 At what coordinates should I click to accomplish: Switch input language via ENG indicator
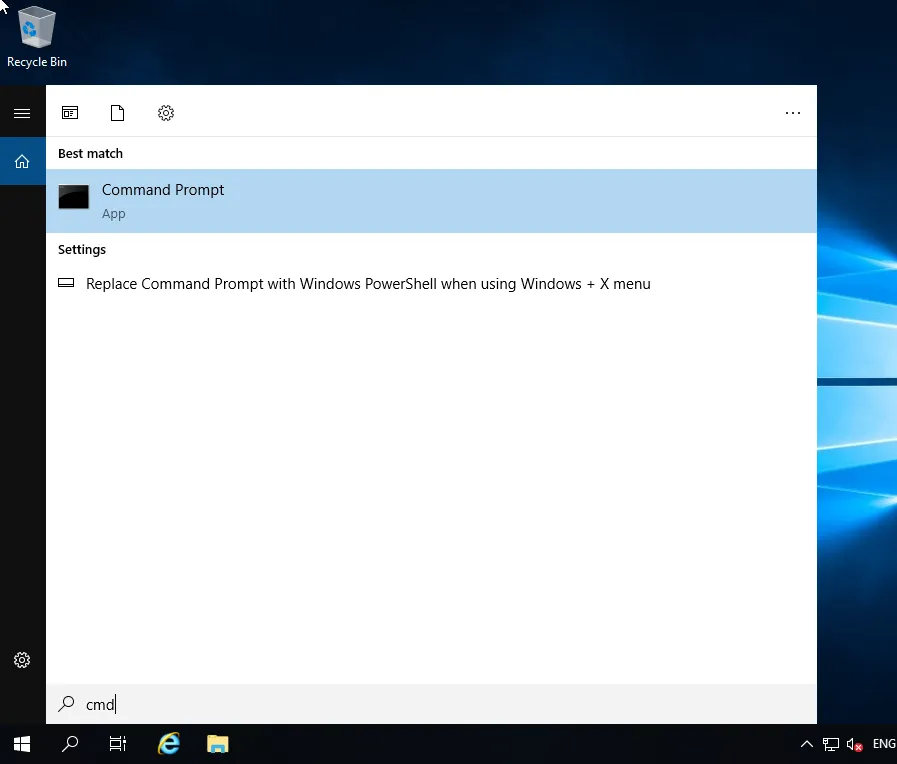pos(883,744)
